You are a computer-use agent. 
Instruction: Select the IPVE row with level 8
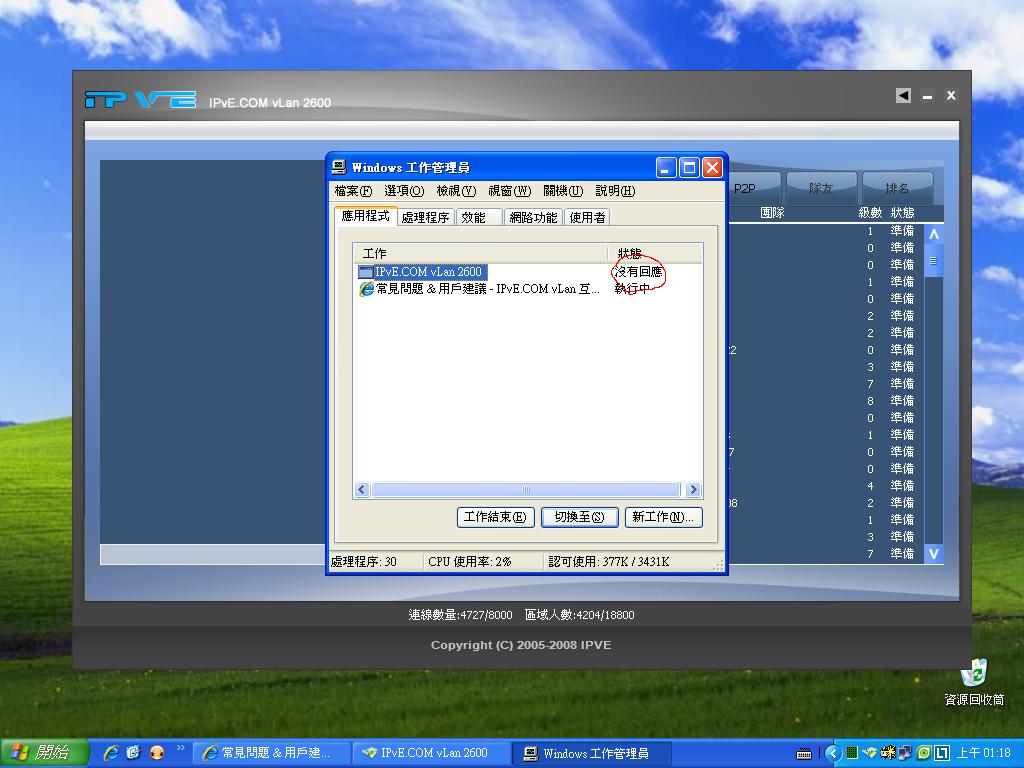pyautogui.click(x=826, y=401)
